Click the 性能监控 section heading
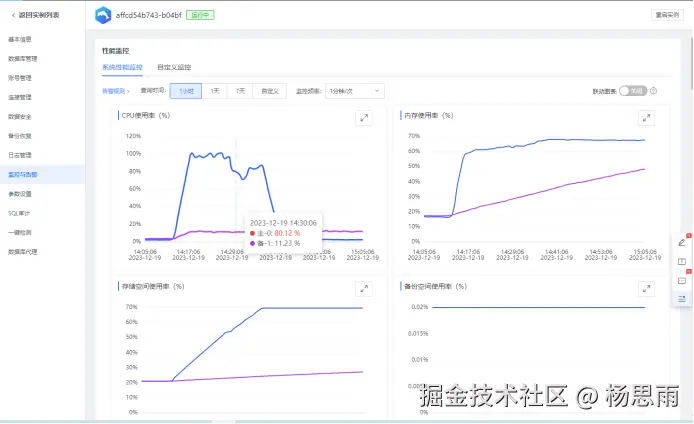 [116, 51]
